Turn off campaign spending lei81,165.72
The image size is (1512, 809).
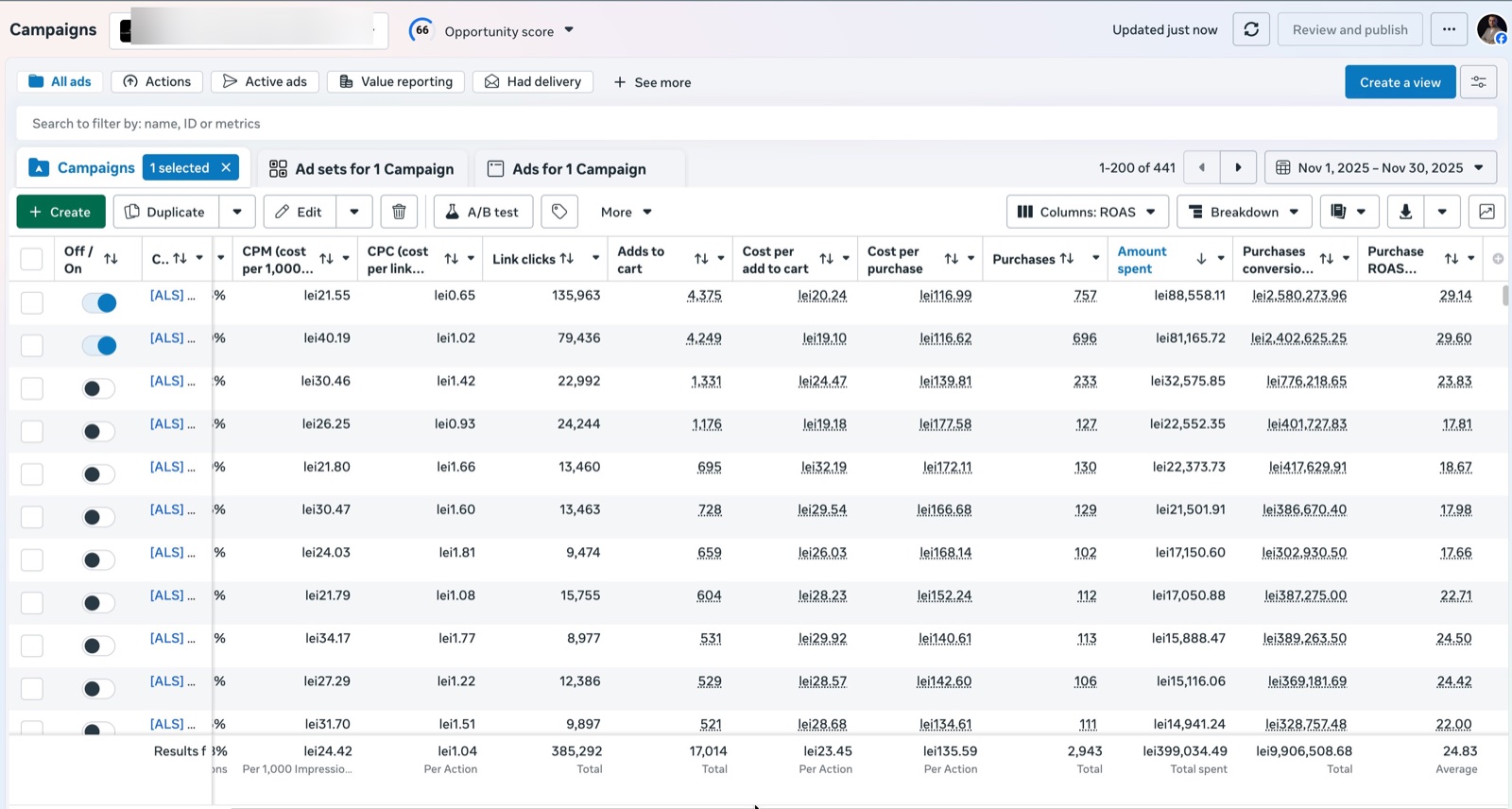pyautogui.click(x=98, y=345)
